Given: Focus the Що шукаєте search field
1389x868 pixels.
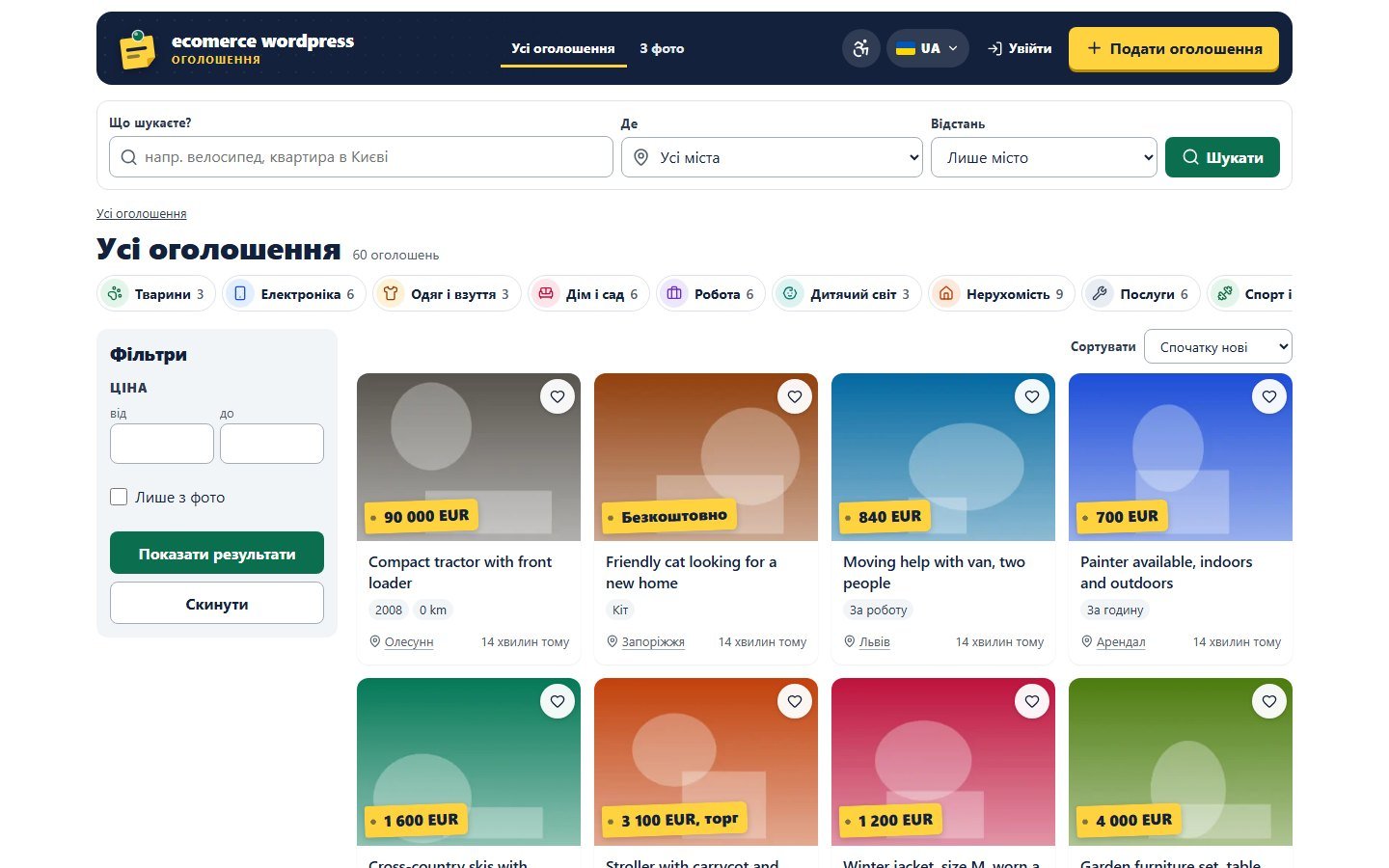Looking at the screenshot, I should click(362, 157).
